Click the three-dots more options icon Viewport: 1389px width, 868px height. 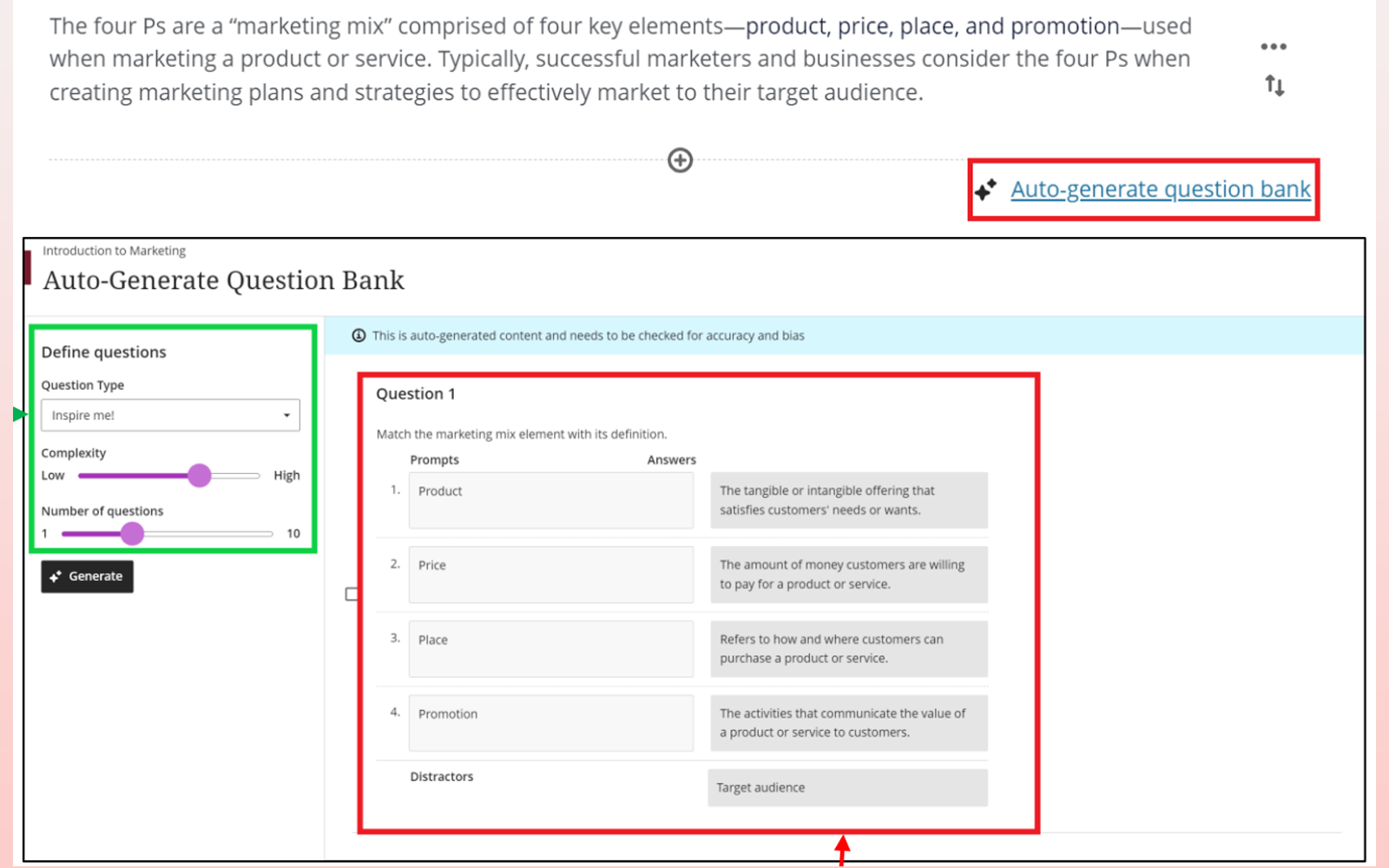point(1274,47)
